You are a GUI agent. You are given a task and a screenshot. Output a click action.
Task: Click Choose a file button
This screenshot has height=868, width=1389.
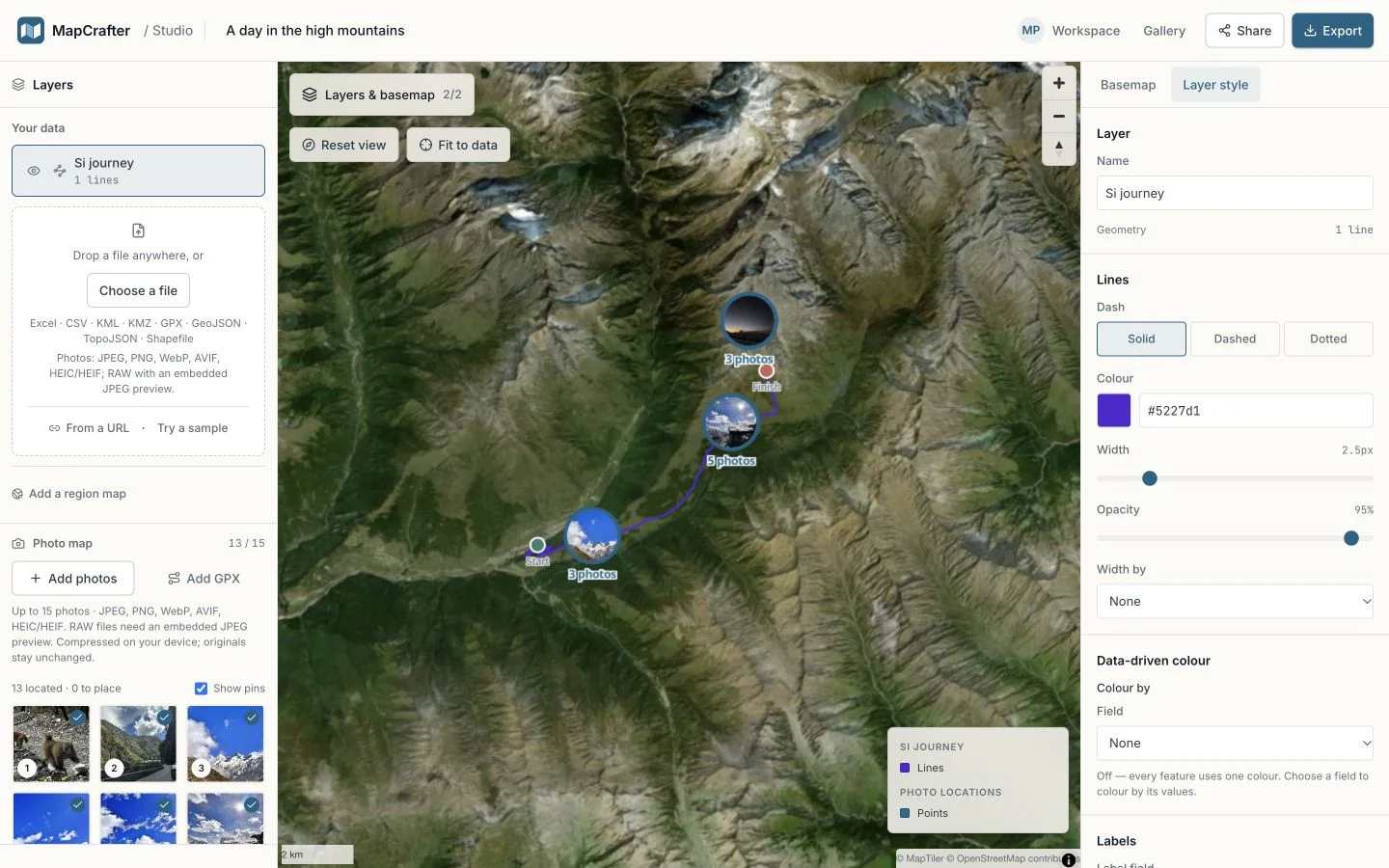(138, 290)
